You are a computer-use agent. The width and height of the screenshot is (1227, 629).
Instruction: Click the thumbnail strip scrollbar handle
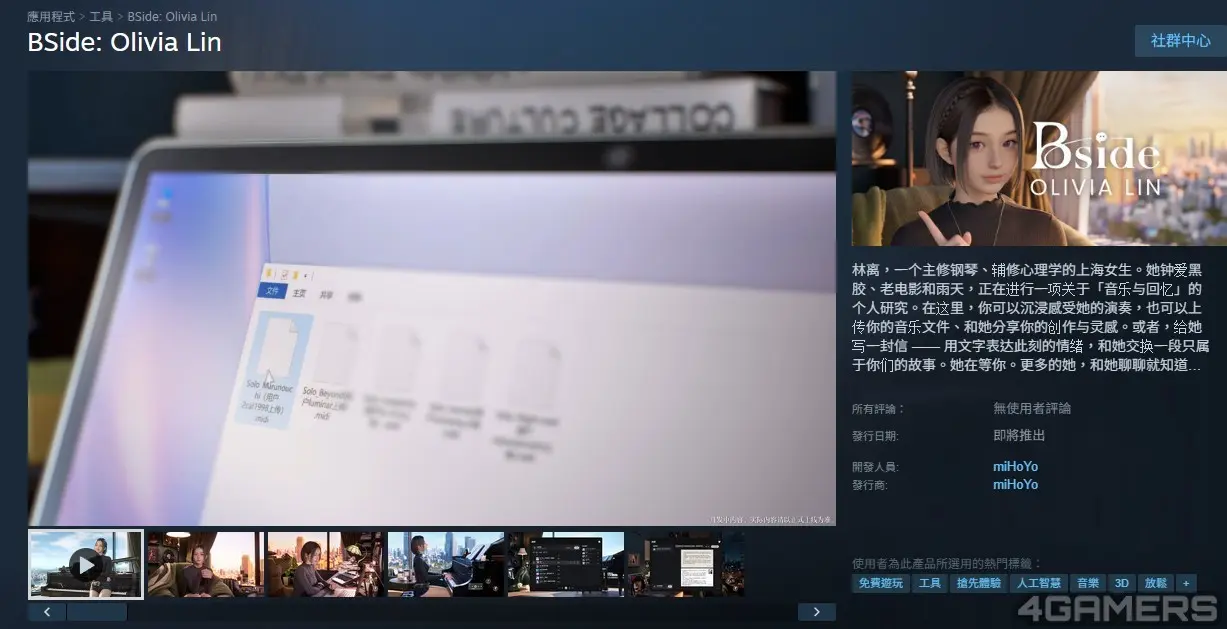click(97, 612)
